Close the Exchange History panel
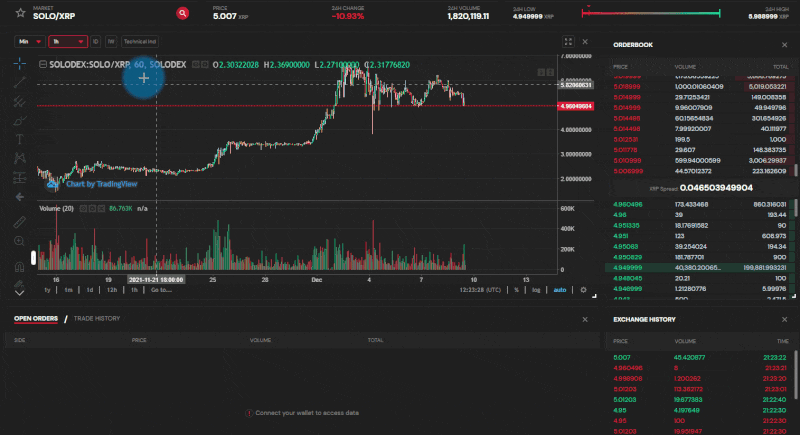The width and height of the screenshot is (800, 435). [784, 319]
